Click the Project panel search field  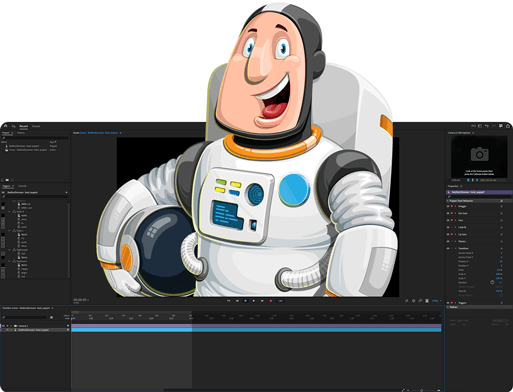35,138
